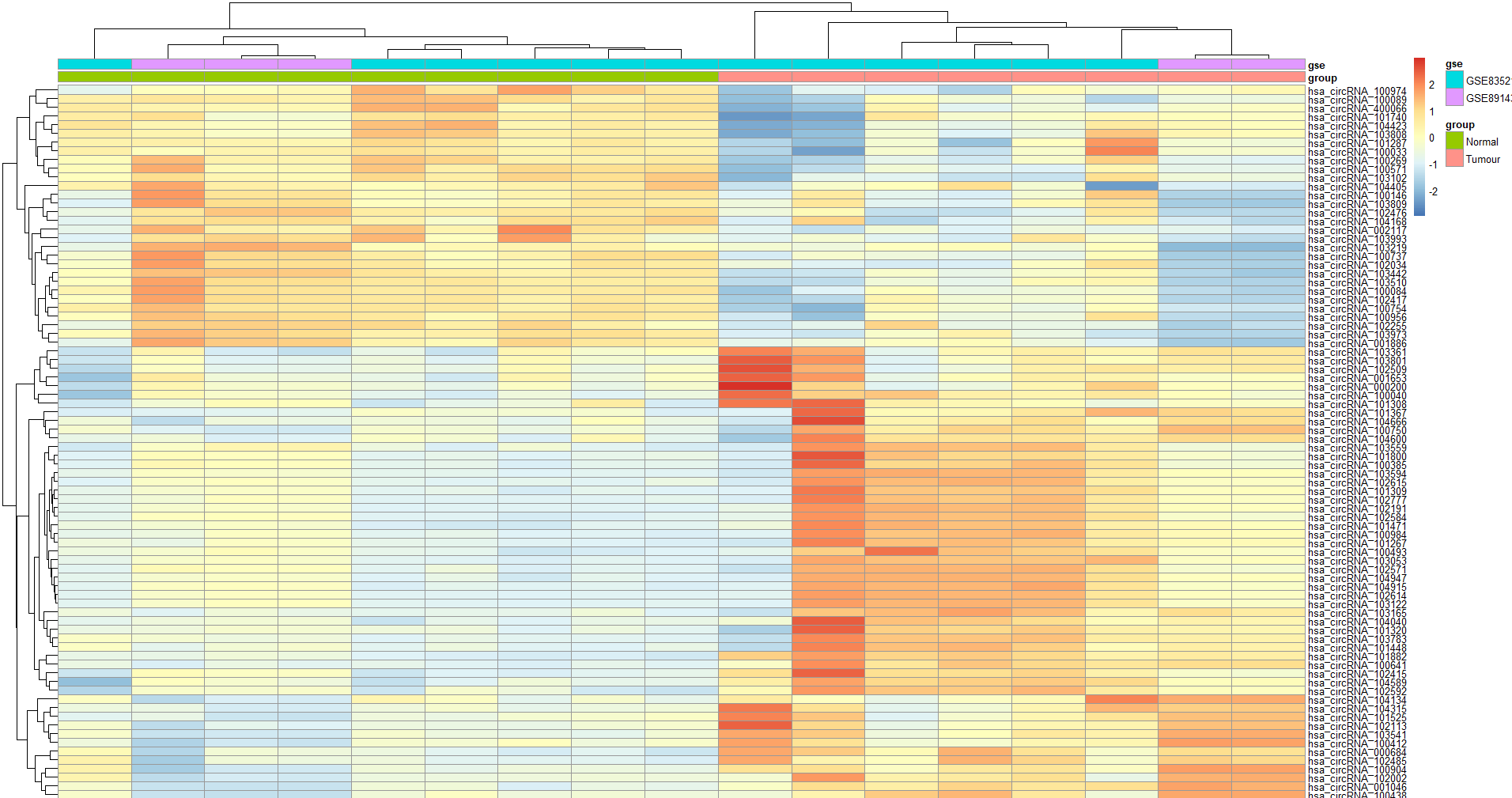Viewport: 1512px width, 798px height.
Task: Click row label hsa_circRNA_101309
Action: pos(1357,492)
